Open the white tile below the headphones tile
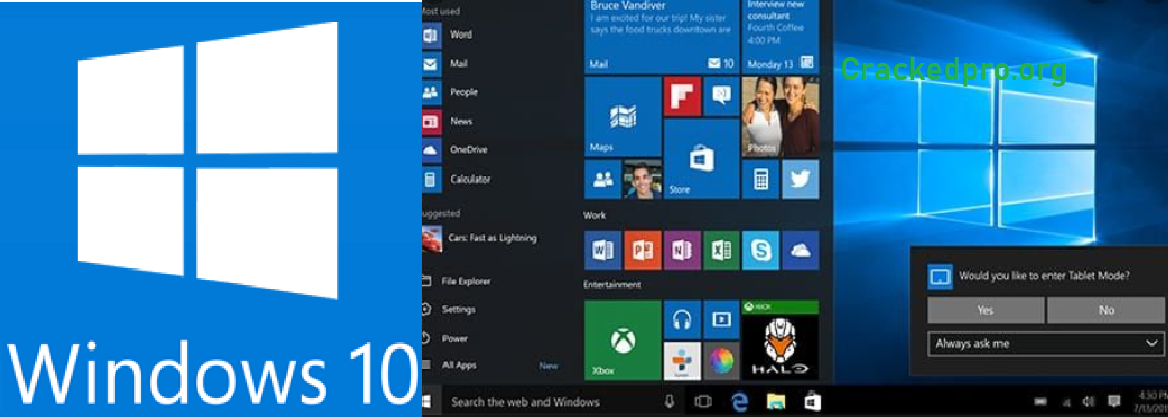The width and height of the screenshot is (1168, 417). 682,361
